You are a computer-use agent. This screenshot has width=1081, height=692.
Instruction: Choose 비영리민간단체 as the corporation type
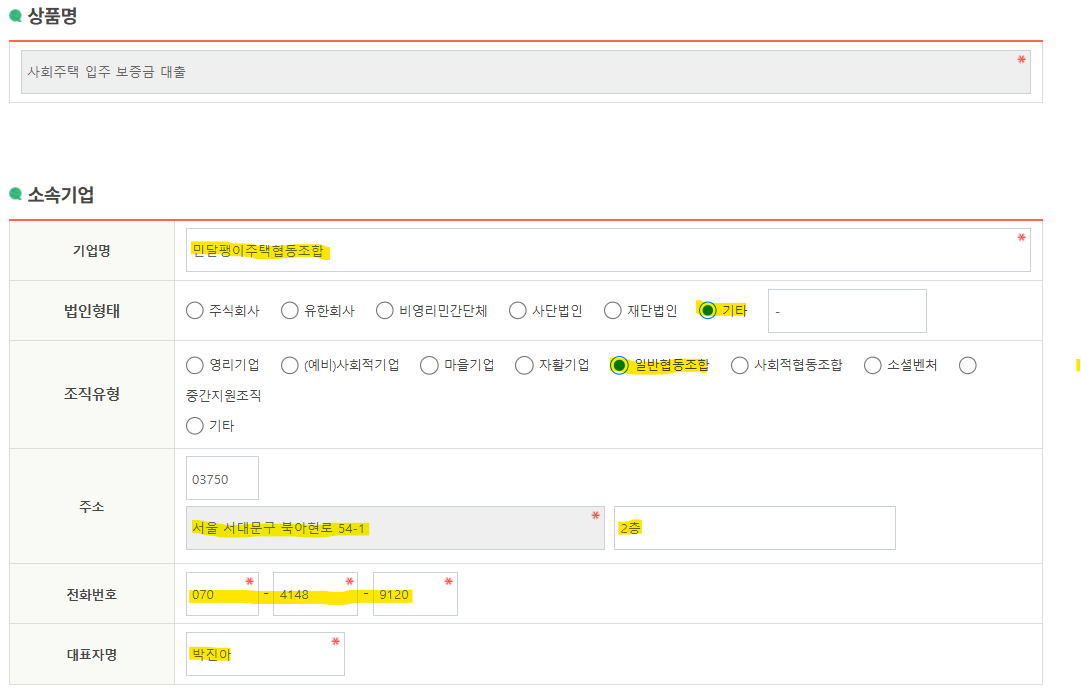pos(385,311)
